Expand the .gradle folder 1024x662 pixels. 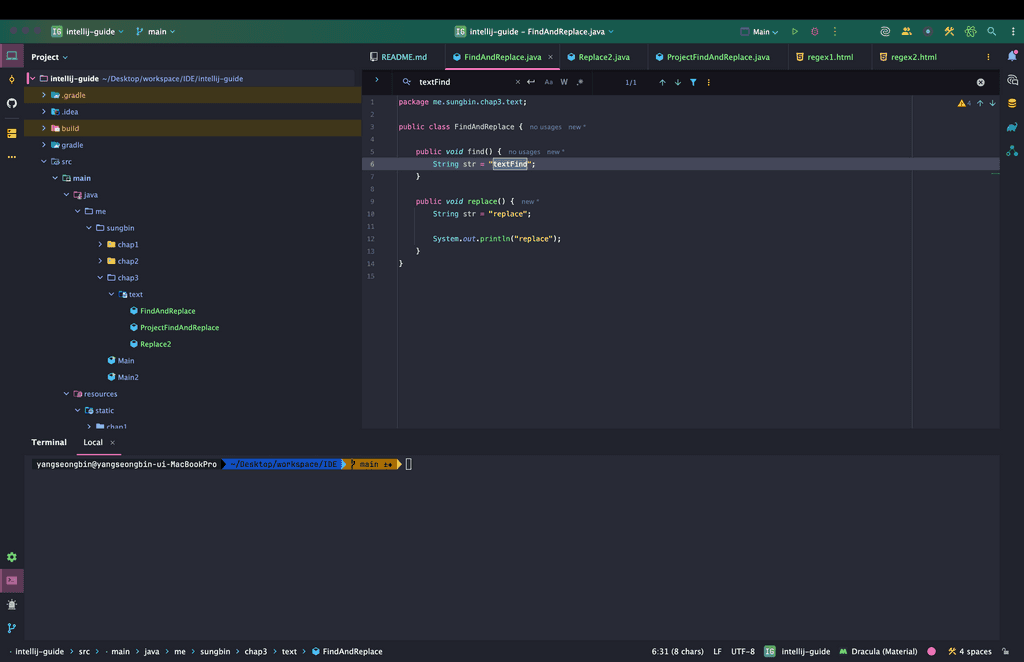pos(44,95)
